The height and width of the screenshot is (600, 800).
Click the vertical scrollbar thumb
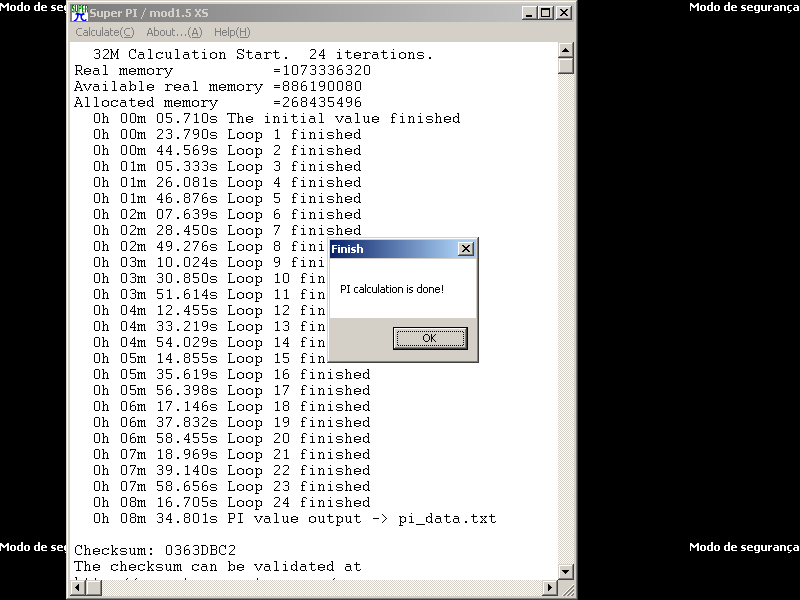[x=565, y=66]
